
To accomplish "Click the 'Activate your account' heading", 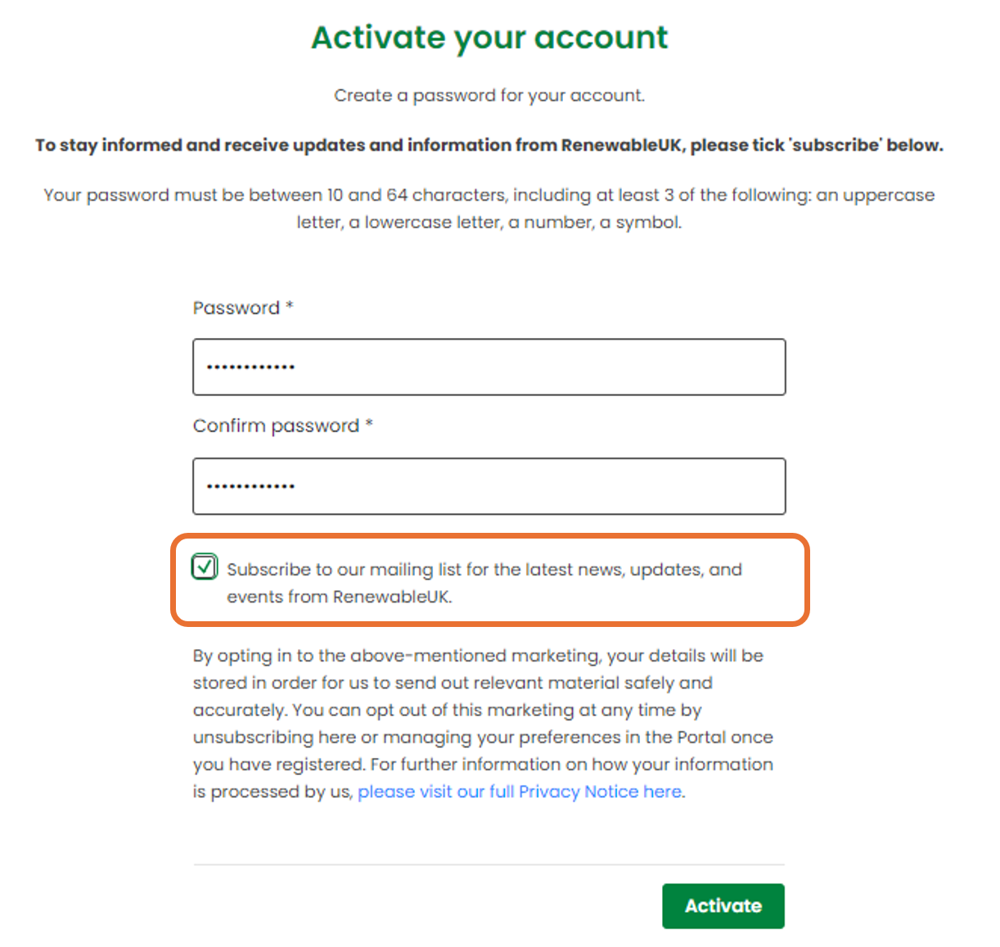I will (x=489, y=38).
